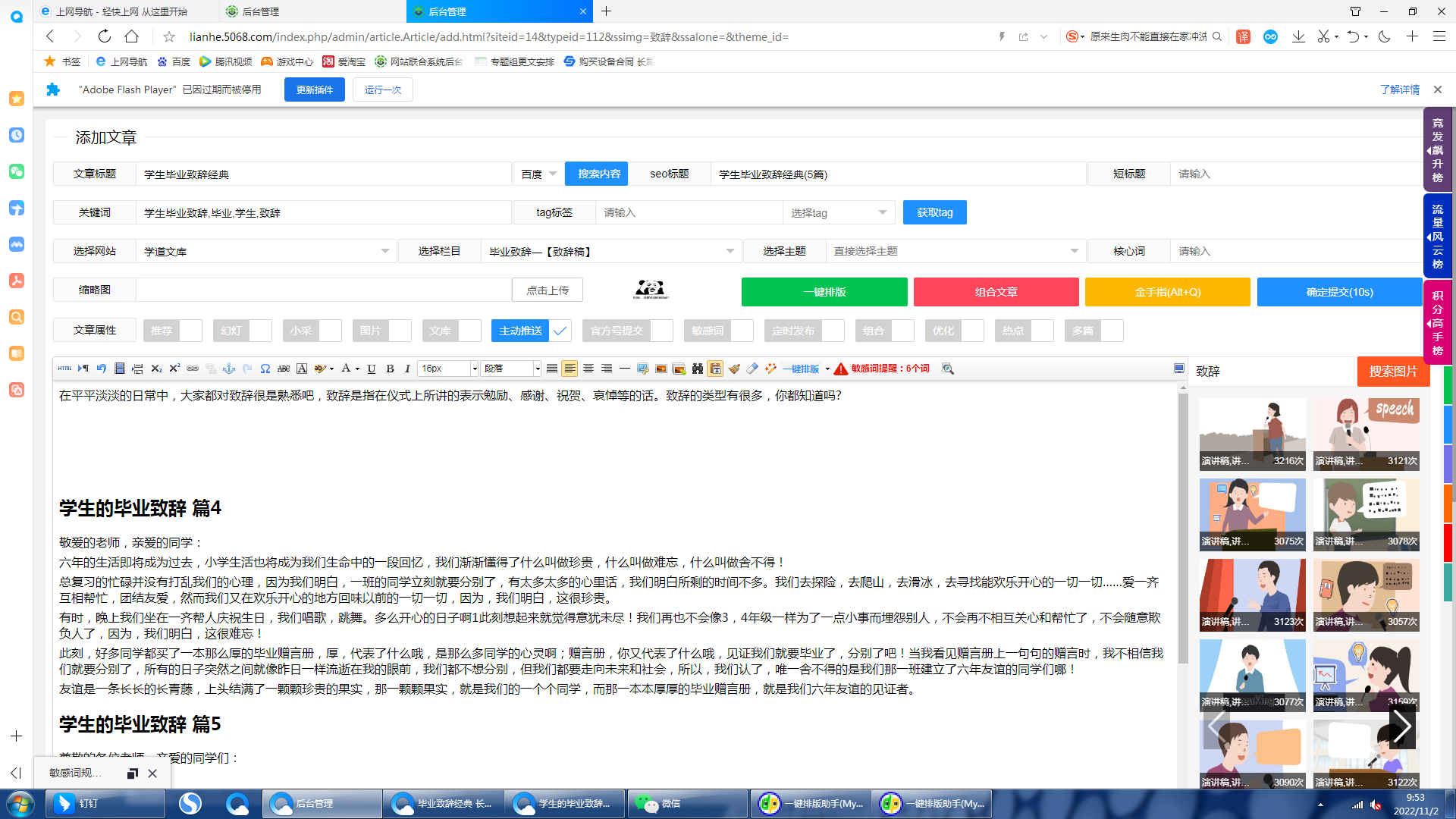Open the 直接选择主题 dropdown
Image resolution: width=1456 pixels, height=819 pixels.
coord(956,252)
